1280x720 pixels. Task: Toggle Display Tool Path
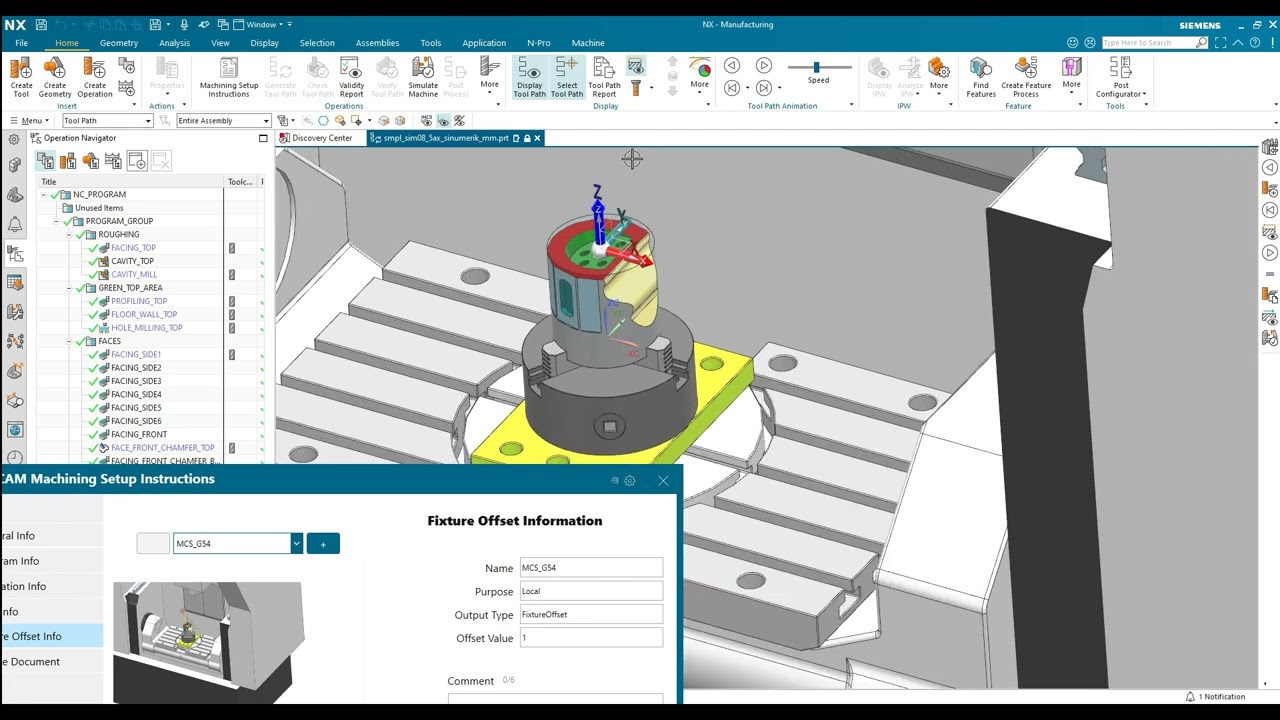coord(529,77)
